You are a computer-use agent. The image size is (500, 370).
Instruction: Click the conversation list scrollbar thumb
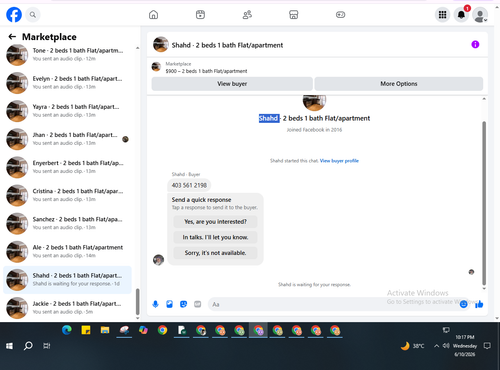tap(137, 302)
